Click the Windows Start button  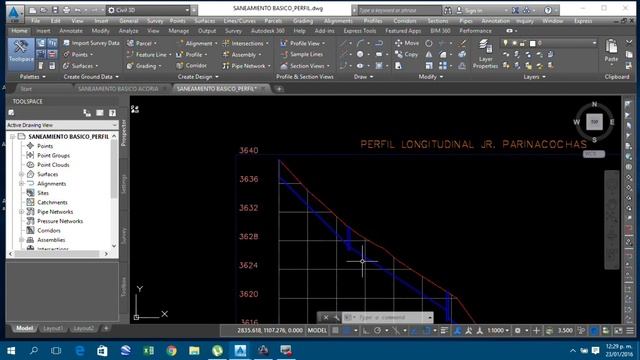tap(11, 350)
